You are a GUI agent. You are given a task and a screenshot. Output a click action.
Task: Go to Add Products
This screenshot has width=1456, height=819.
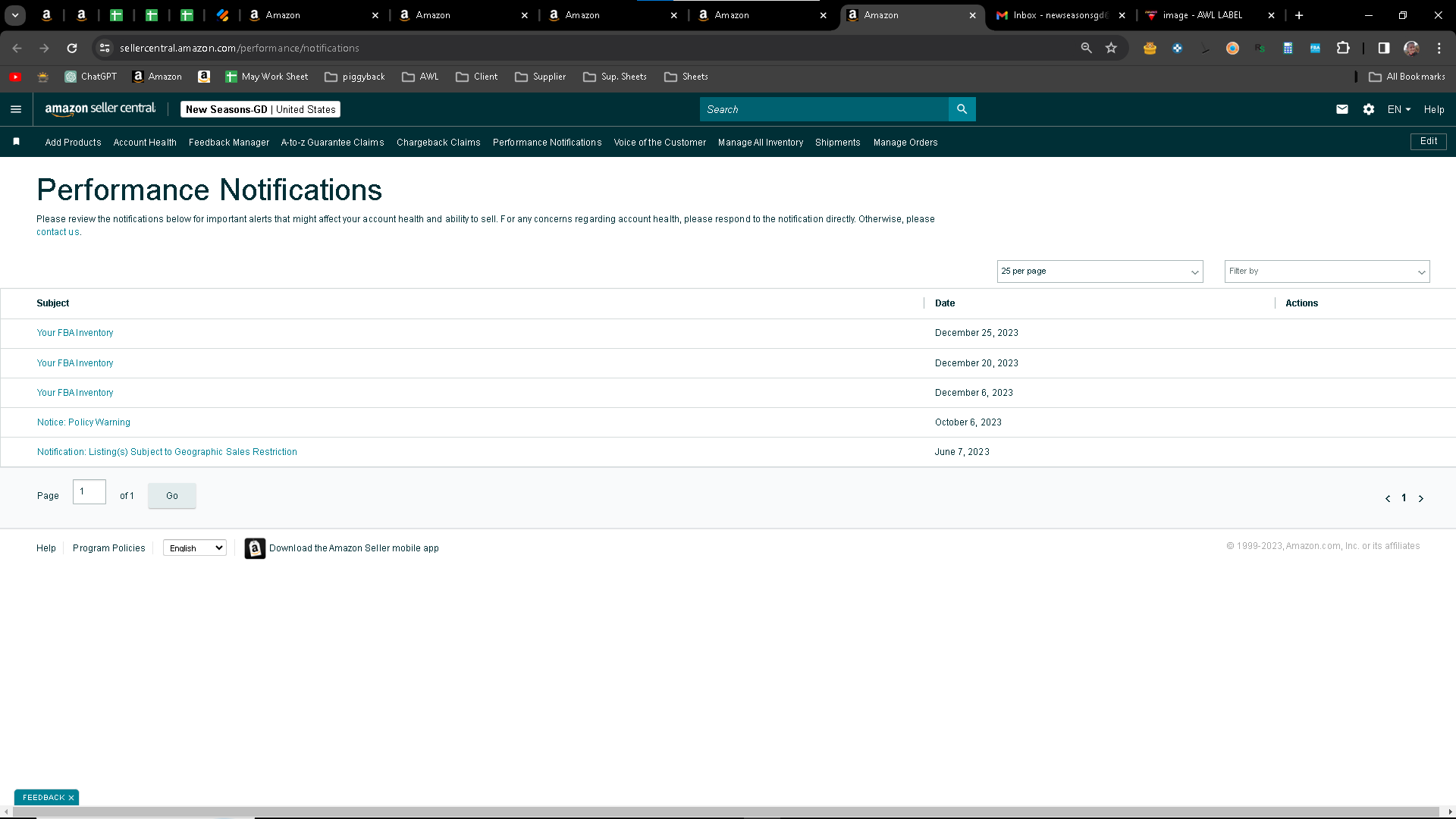coord(73,143)
